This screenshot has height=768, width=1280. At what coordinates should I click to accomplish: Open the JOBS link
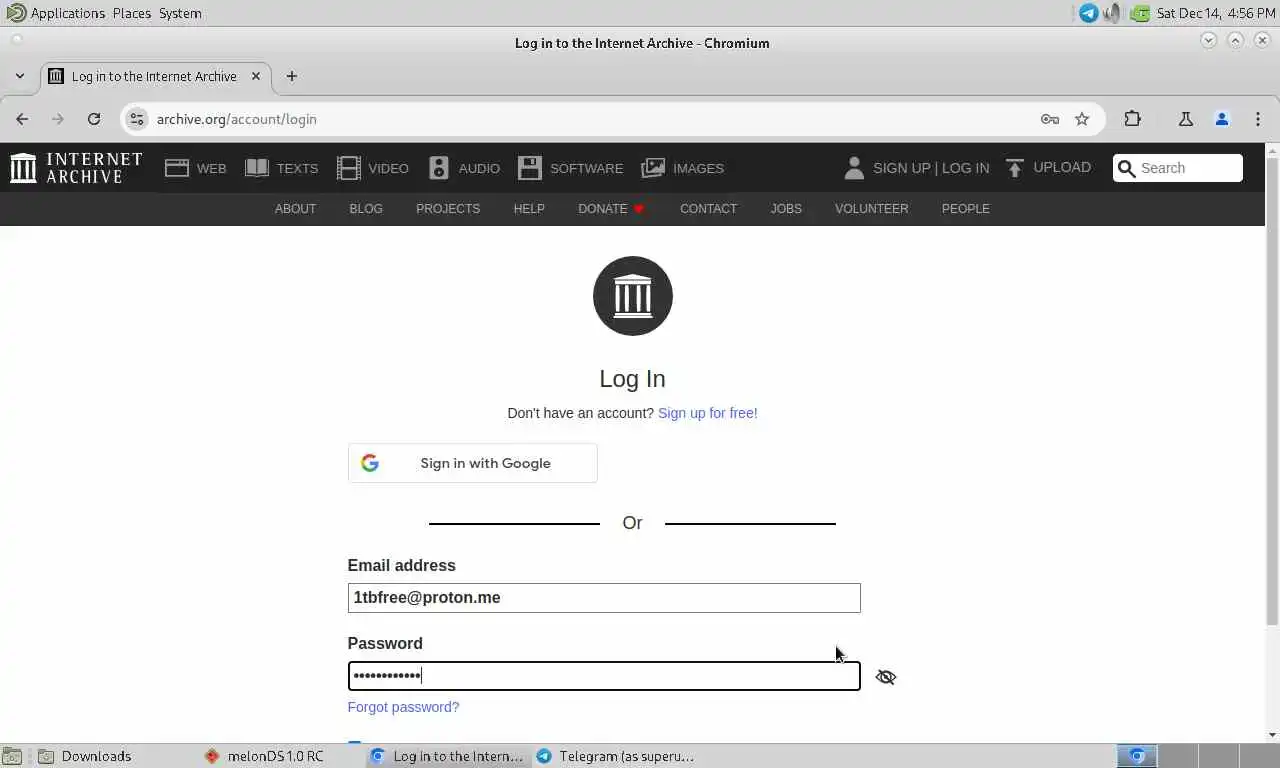tap(786, 209)
